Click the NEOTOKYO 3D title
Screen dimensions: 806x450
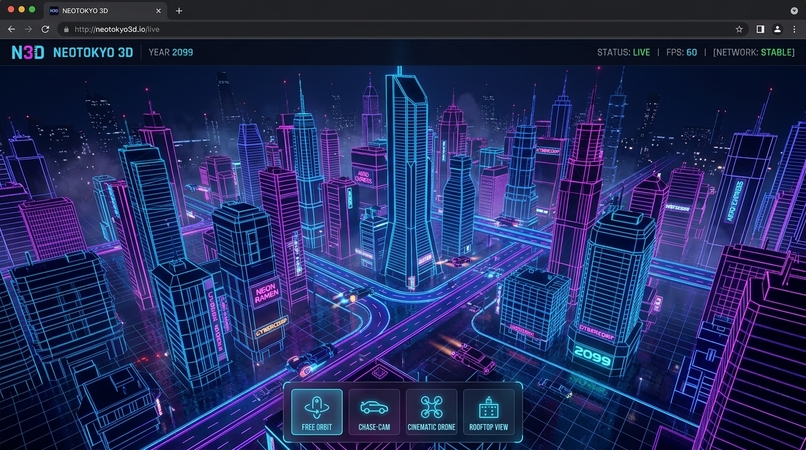[x=93, y=52]
